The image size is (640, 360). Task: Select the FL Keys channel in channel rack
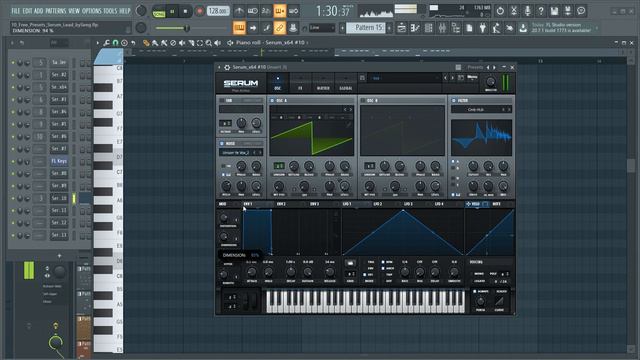pyautogui.click(x=59, y=161)
